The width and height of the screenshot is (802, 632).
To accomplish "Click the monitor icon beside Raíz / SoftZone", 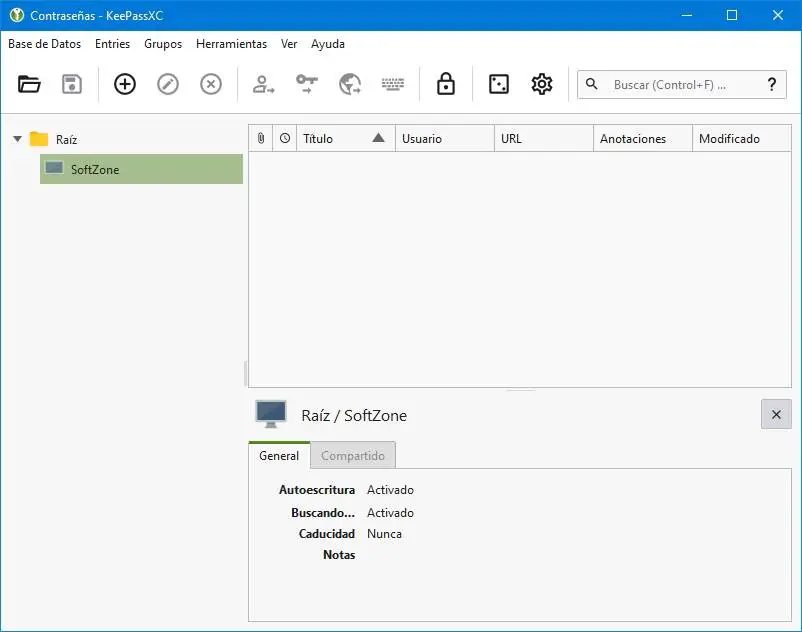I will click(x=271, y=415).
